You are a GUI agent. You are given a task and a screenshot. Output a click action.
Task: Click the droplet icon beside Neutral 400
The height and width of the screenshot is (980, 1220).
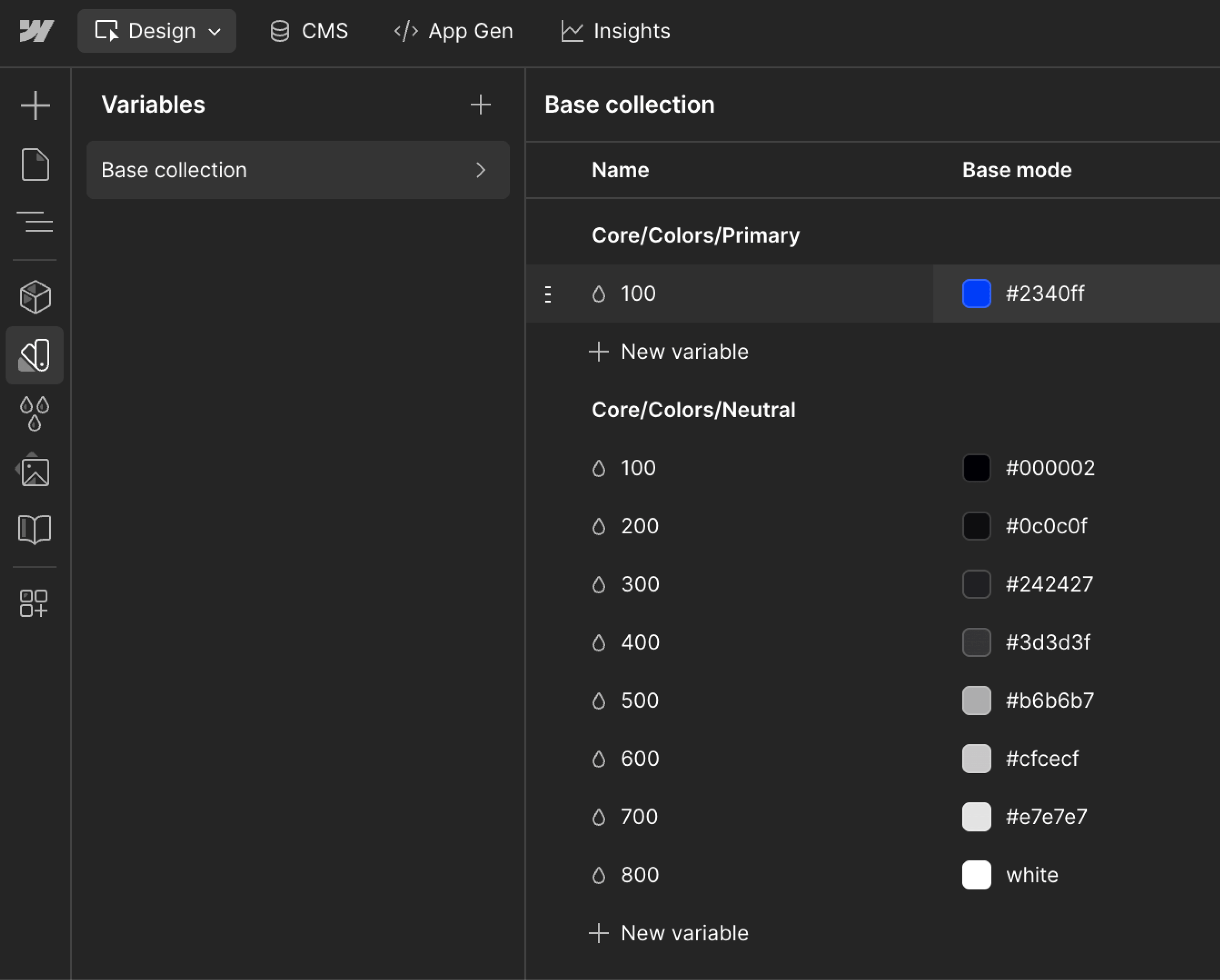tap(599, 642)
